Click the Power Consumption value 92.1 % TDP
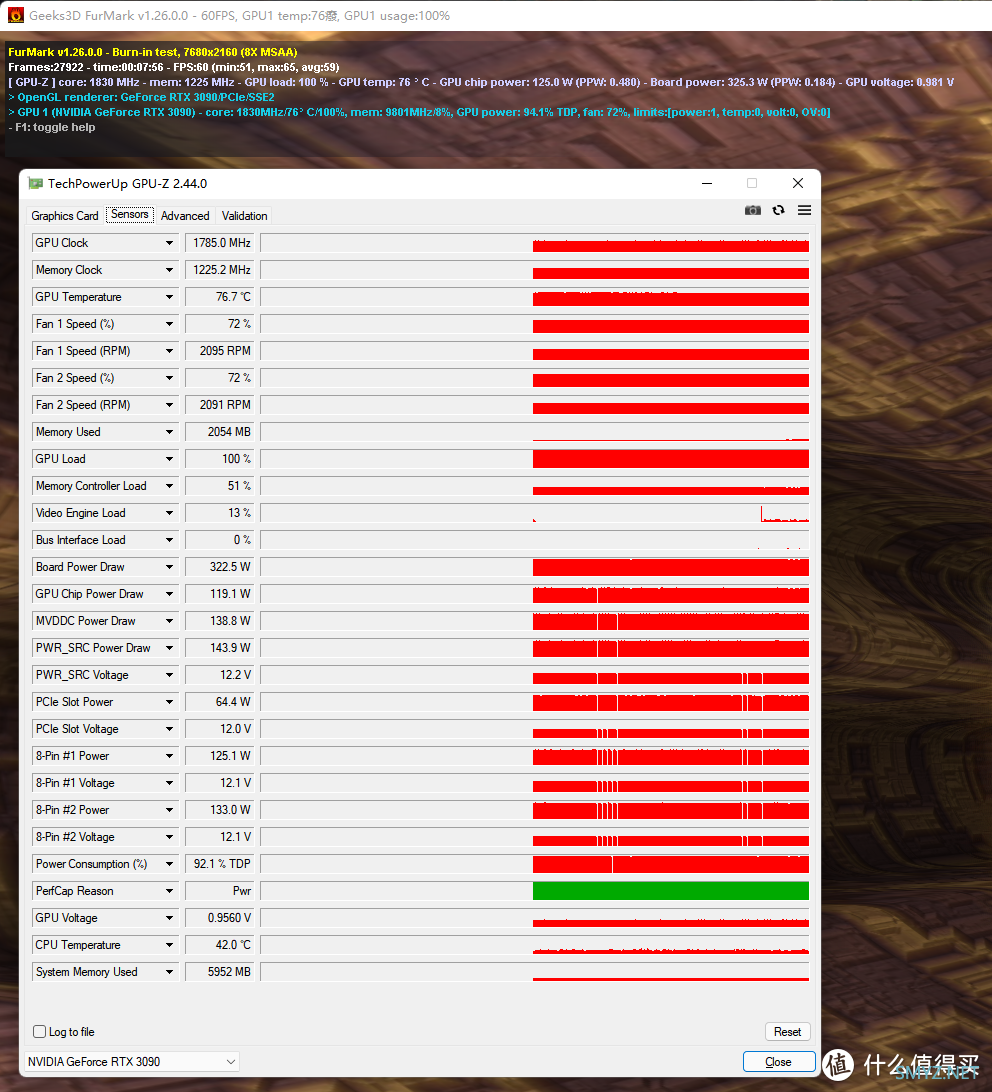The image size is (992, 1092). [220, 864]
